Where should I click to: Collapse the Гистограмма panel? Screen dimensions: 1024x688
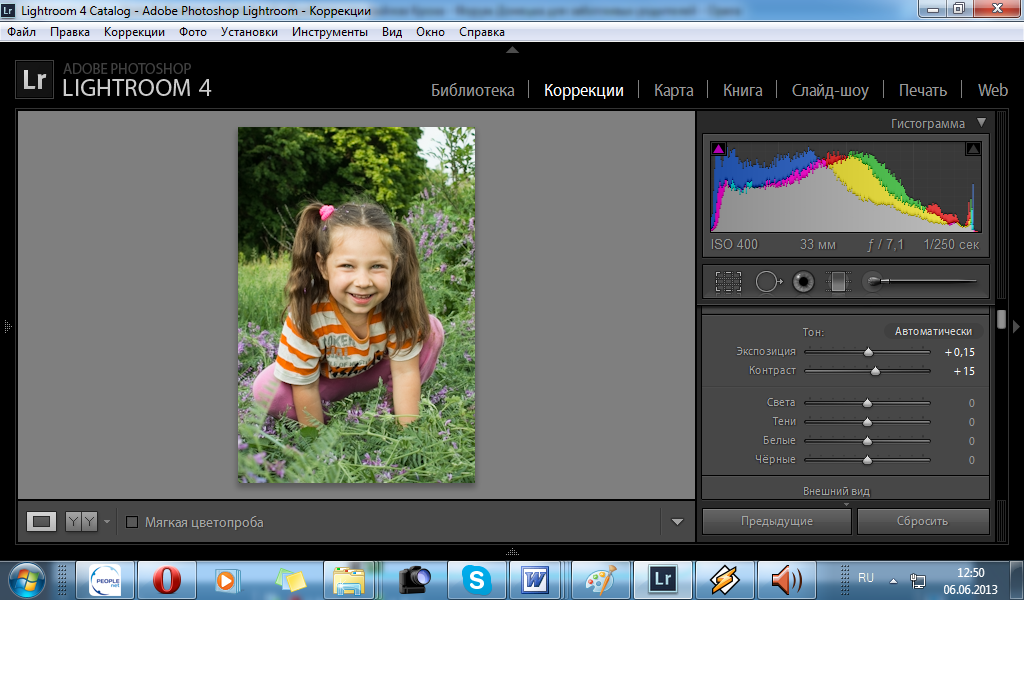981,123
